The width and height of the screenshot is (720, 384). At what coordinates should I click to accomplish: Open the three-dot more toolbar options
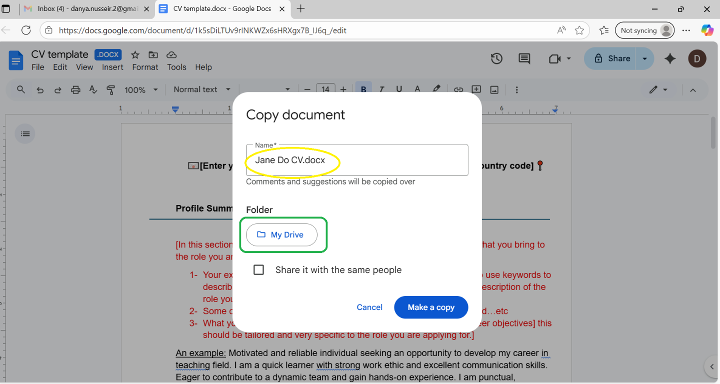click(x=517, y=90)
